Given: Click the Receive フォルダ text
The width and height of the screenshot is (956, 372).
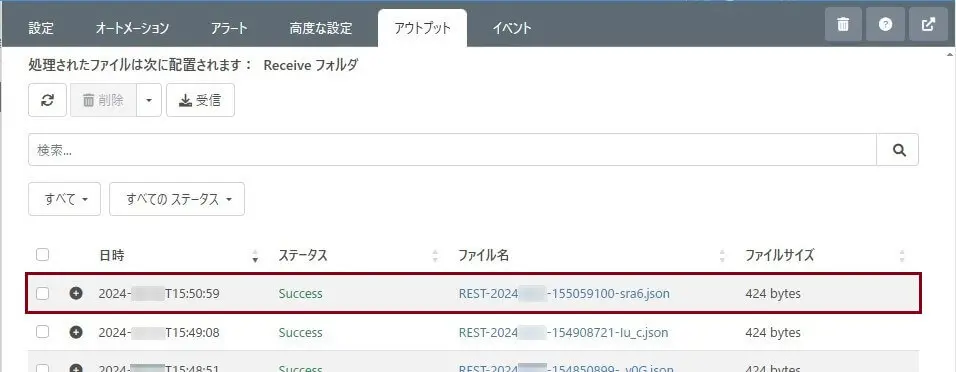Looking at the screenshot, I should [x=311, y=65].
